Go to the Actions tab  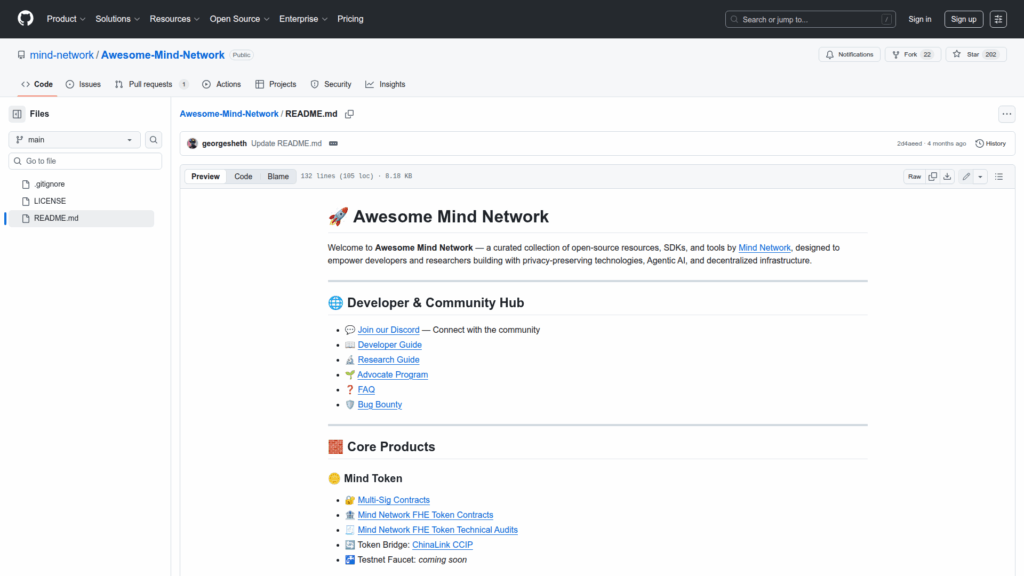(221, 84)
